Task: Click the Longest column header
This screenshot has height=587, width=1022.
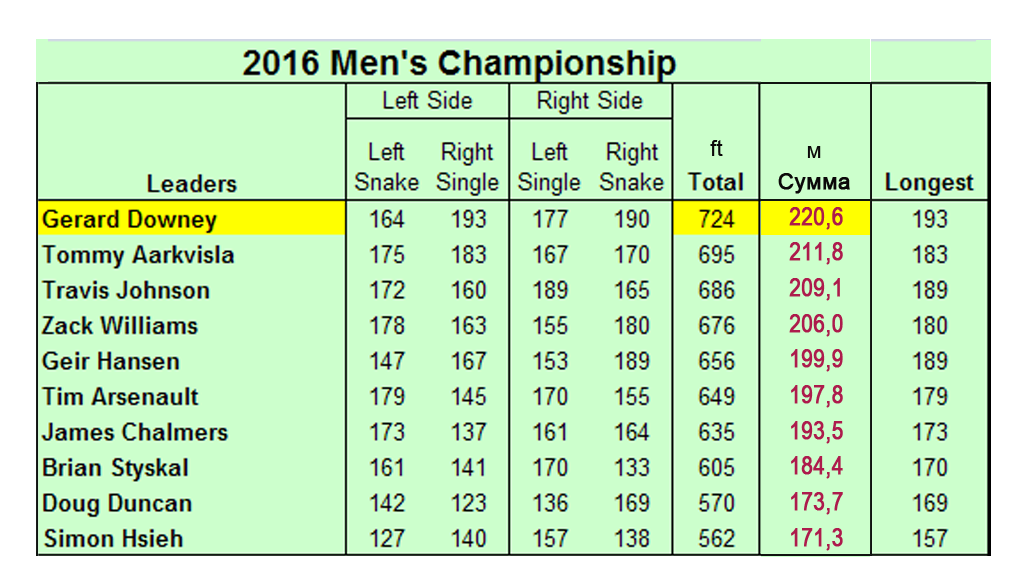Action: (x=929, y=182)
